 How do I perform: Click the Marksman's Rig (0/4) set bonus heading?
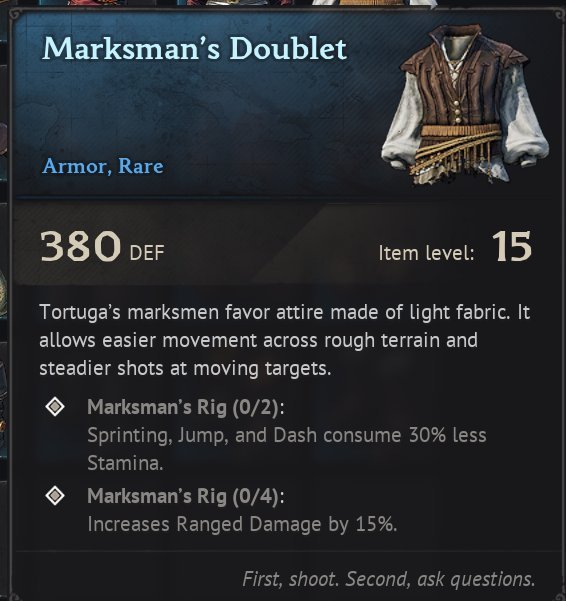pos(186,496)
